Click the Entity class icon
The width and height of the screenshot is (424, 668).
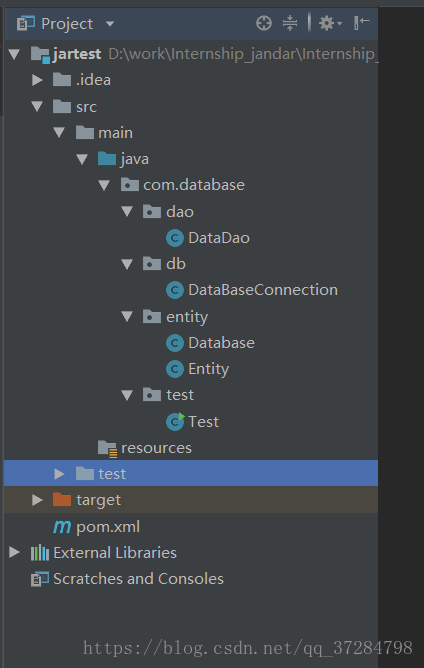pyautogui.click(x=175, y=369)
